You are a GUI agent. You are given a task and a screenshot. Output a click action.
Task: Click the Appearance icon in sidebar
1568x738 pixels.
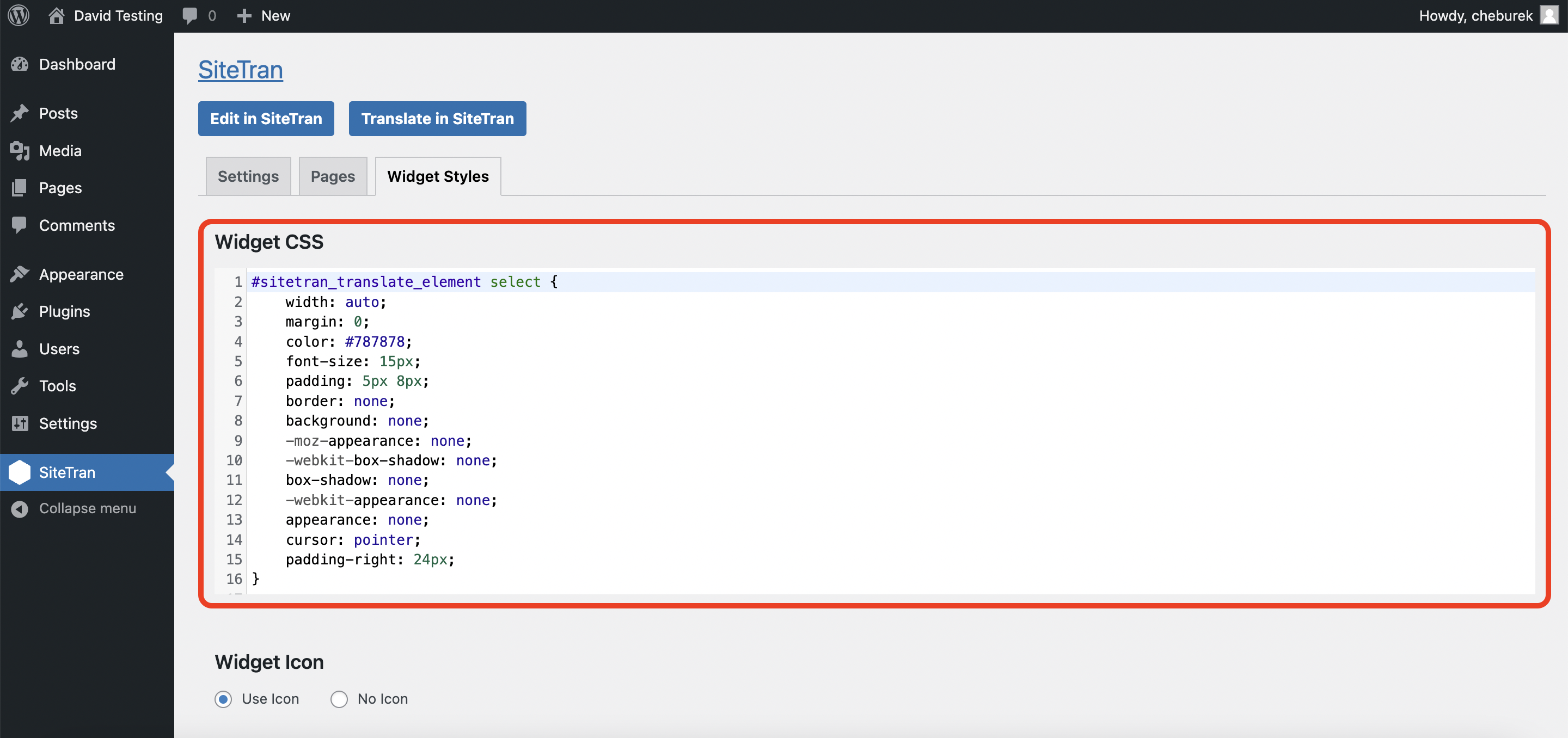point(20,274)
